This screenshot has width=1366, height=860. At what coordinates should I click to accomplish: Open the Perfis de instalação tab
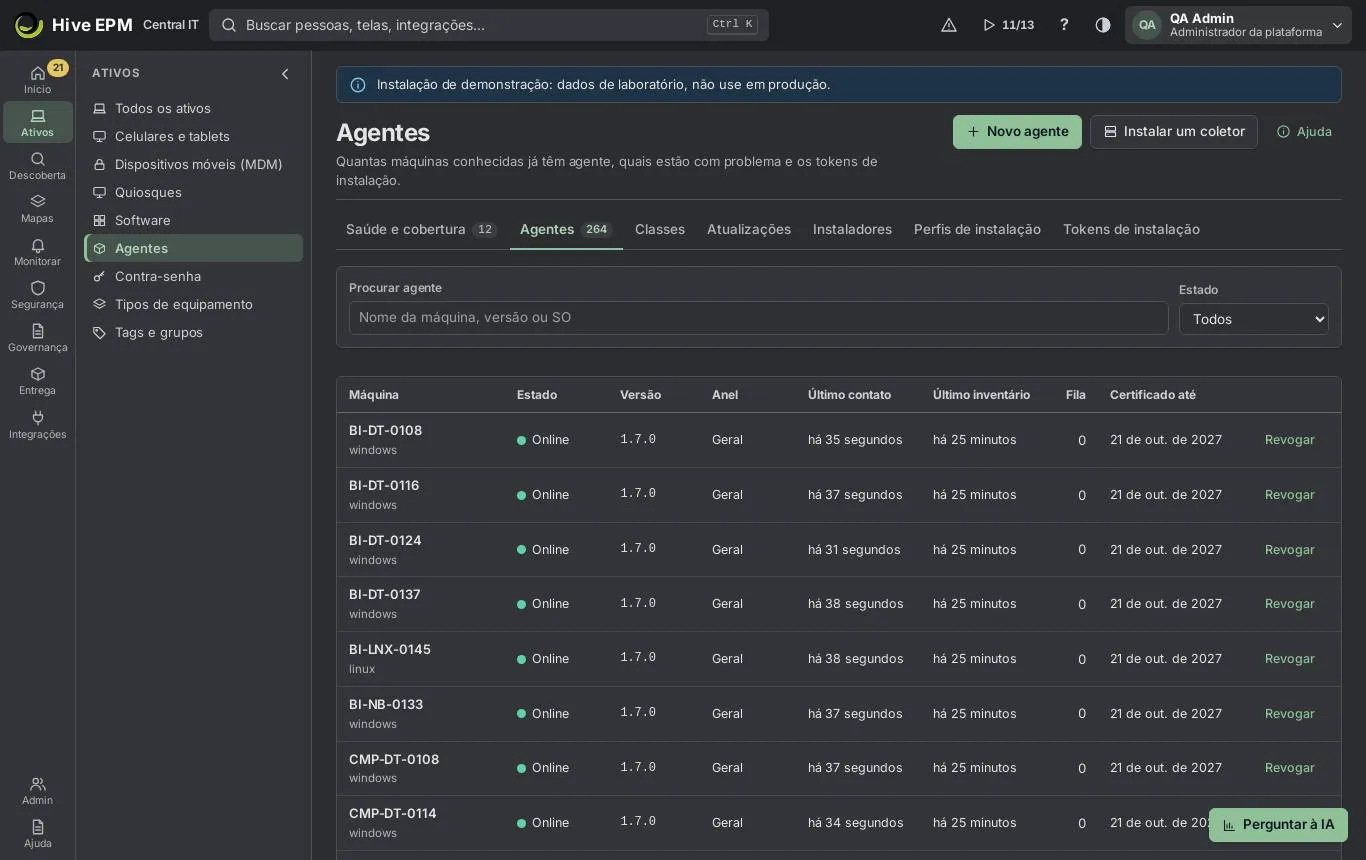[977, 229]
